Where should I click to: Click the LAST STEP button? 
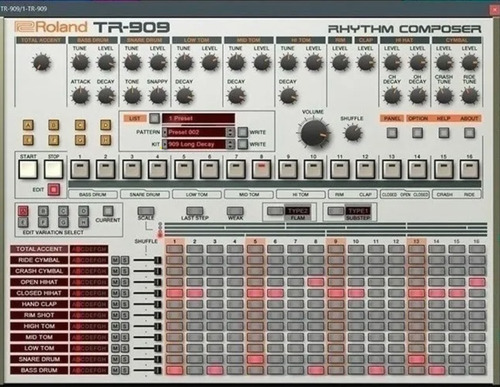195,211
